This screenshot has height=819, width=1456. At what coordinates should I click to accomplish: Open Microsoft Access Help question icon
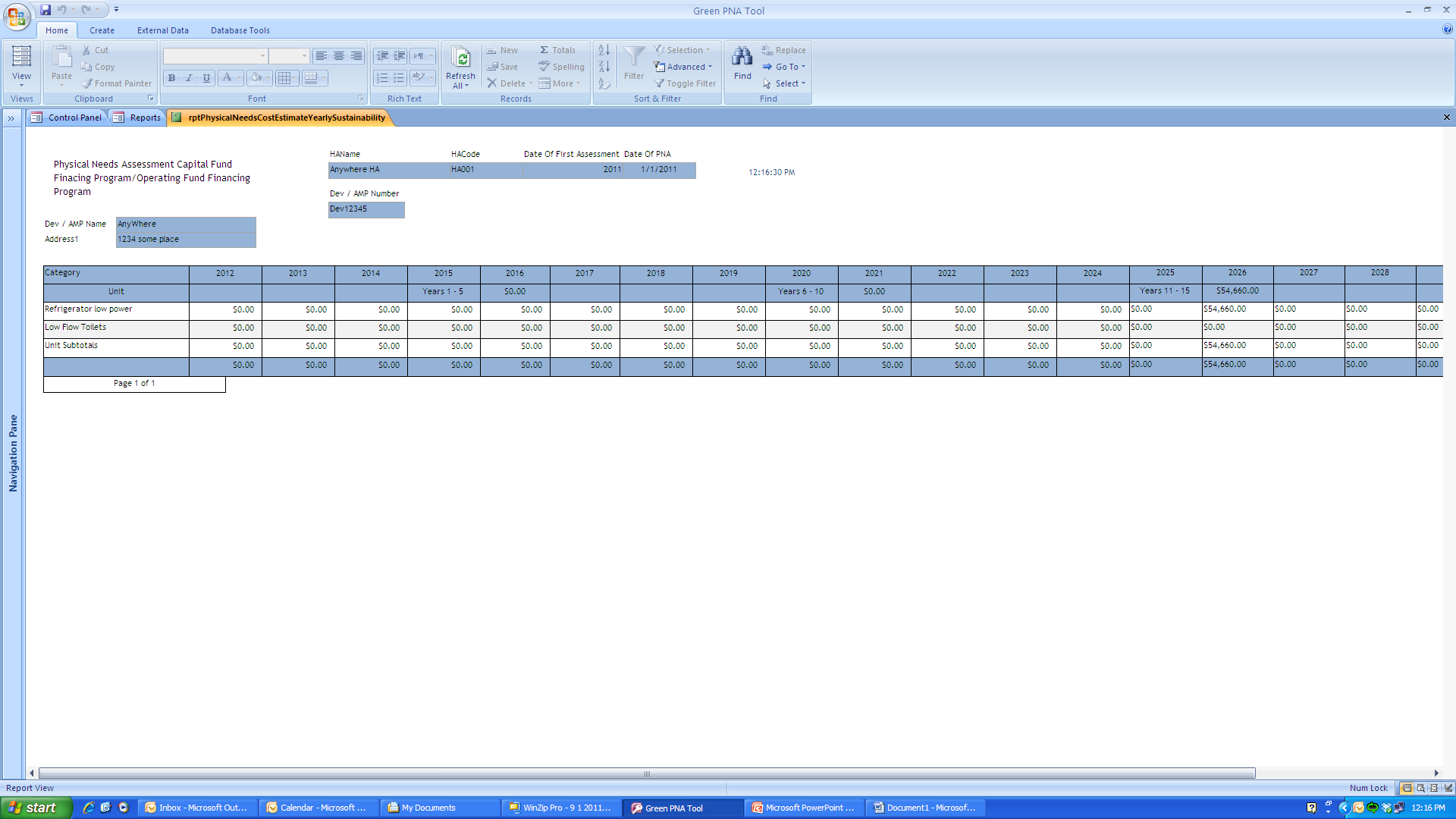click(x=1447, y=30)
